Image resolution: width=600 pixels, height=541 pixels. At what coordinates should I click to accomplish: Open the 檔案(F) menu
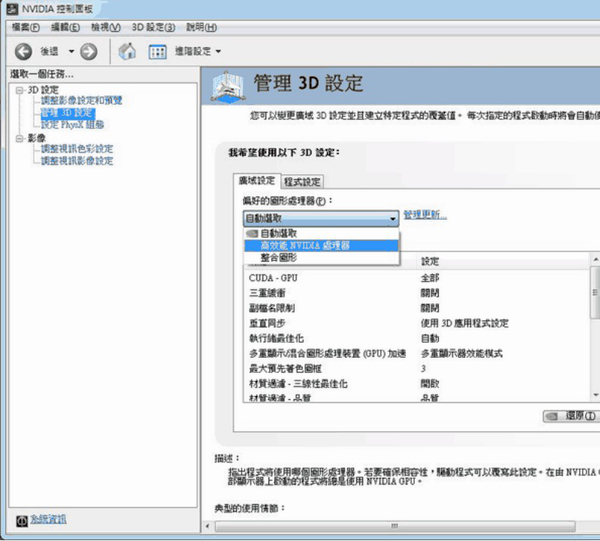(26, 27)
